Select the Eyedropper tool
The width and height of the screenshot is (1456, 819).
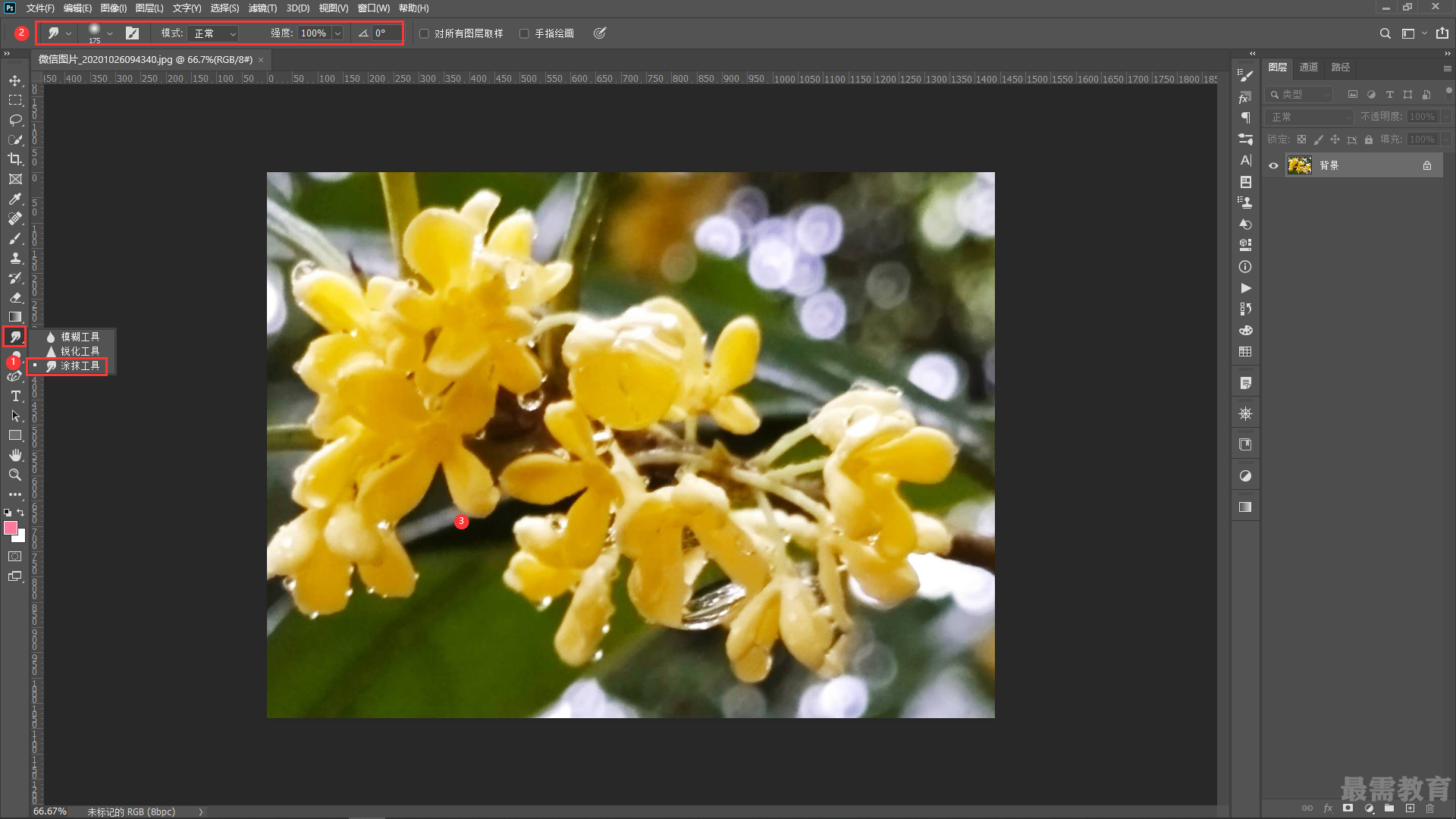pos(15,199)
